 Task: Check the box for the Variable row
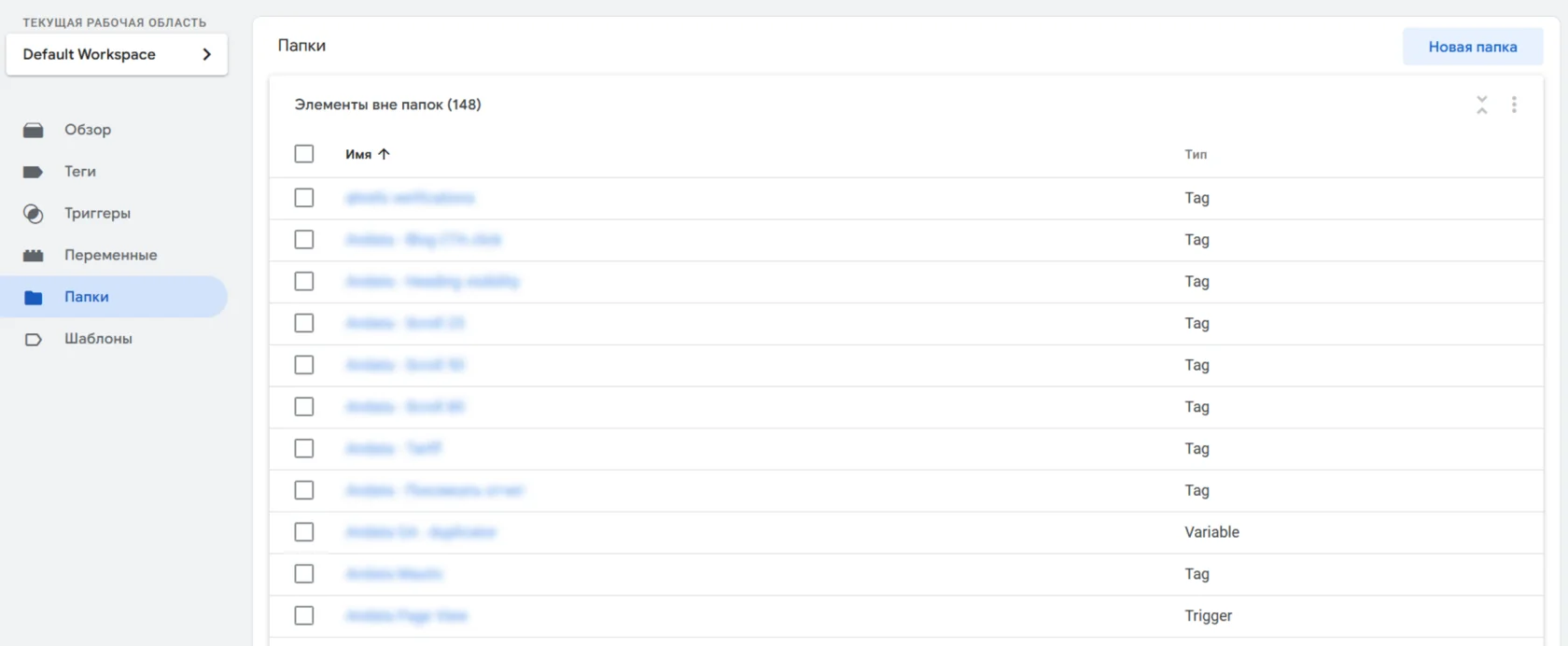tap(304, 532)
